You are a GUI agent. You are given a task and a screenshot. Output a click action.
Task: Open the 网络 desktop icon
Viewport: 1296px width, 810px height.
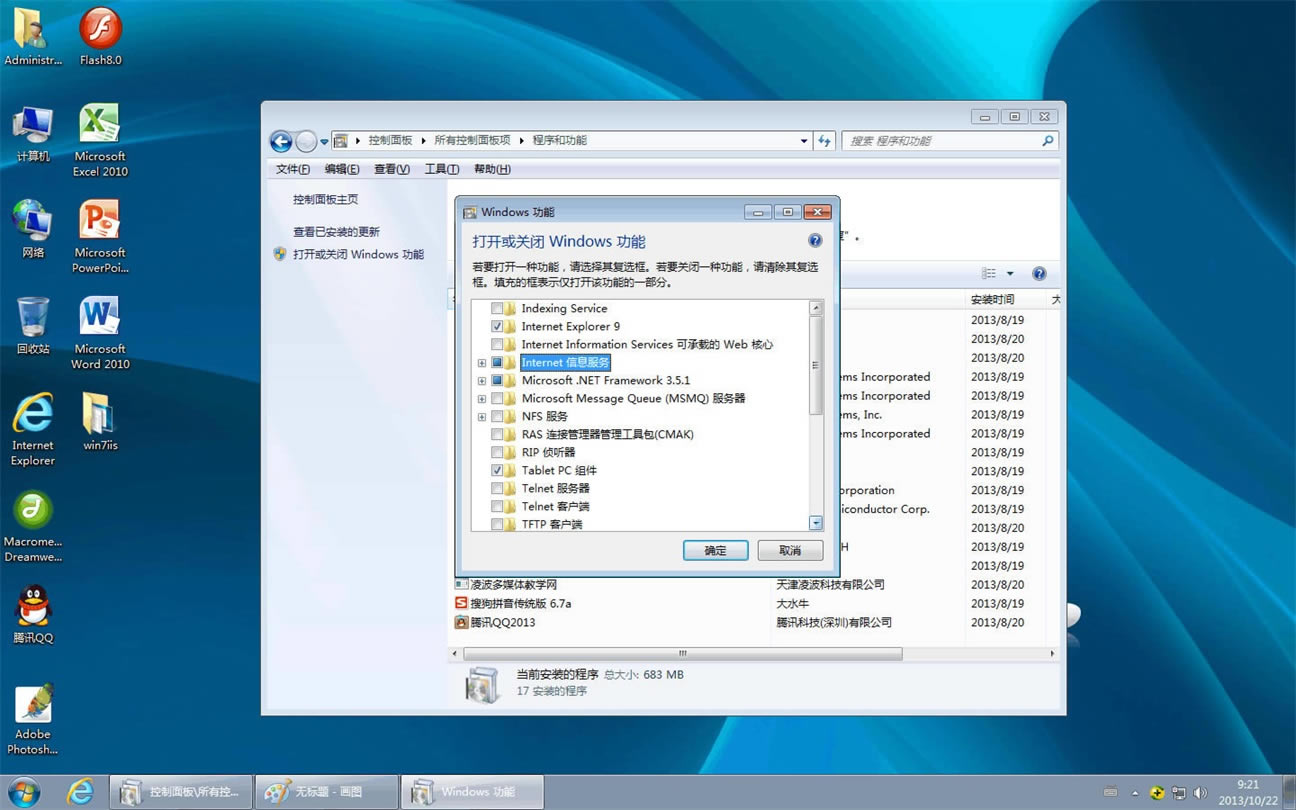point(33,228)
